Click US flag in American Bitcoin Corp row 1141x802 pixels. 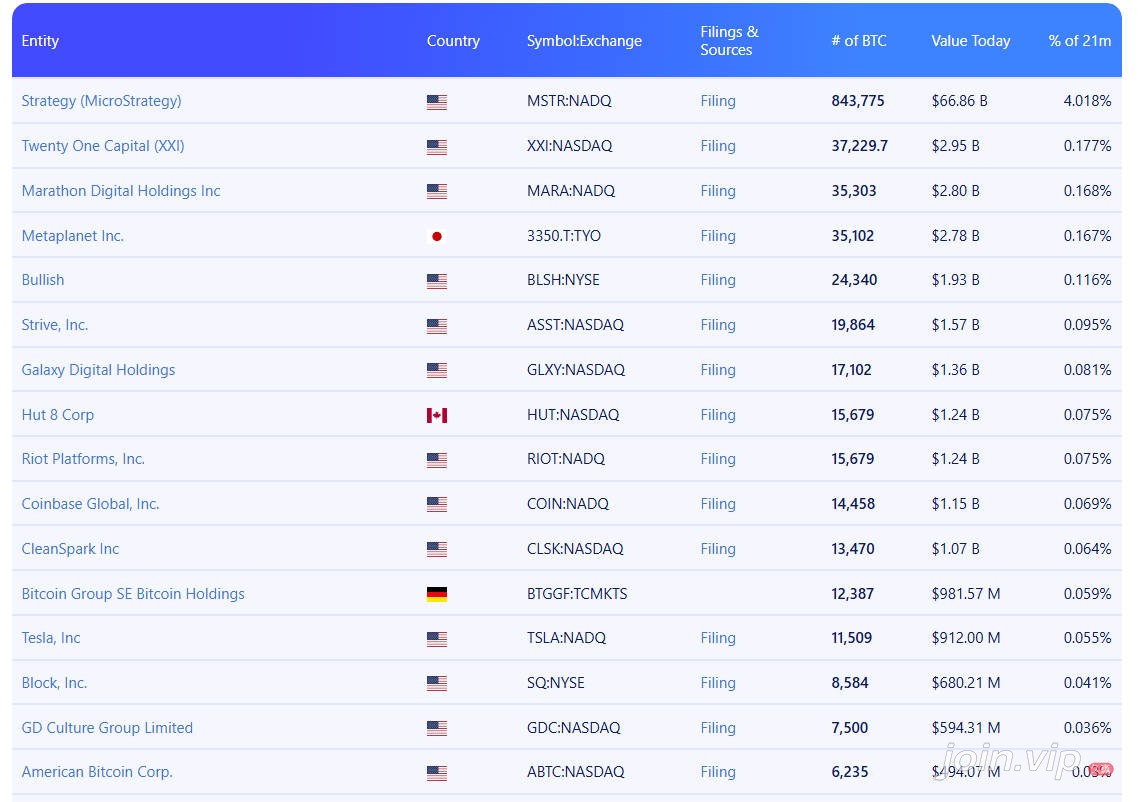[x=437, y=773]
